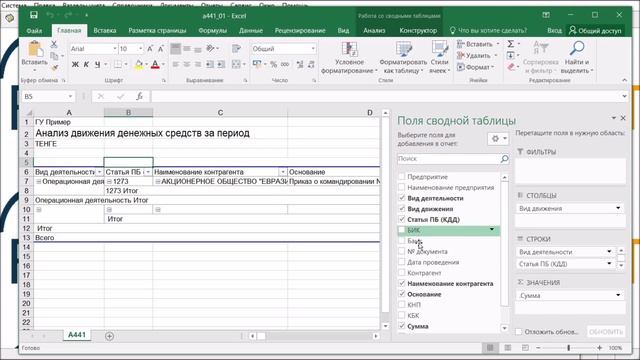This screenshot has height=360, width=640.
Task: Click the formula bar input
Action: pyautogui.click(x=386, y=96)
